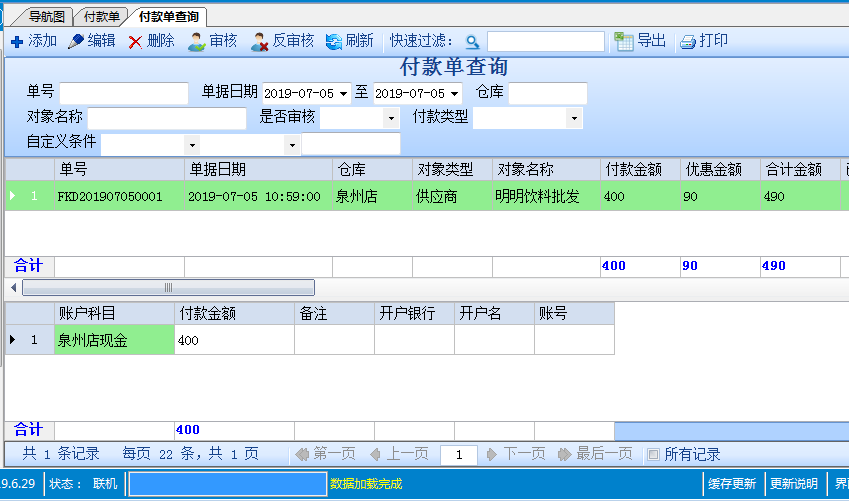Expand the 付款类型 dropdown
The width and height of the screenshot is (849, 501).
point(574,119)
